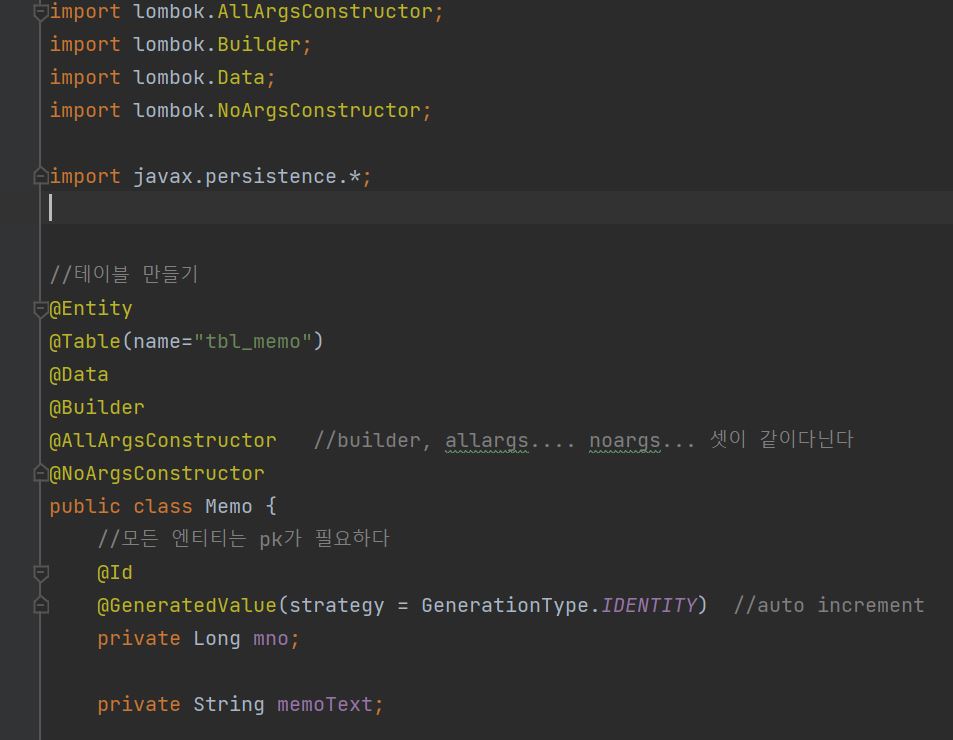The height and width of the screenshot is (740, 953).
Task: Click the @Builder annotation
Action: click(x=97, y=407)
